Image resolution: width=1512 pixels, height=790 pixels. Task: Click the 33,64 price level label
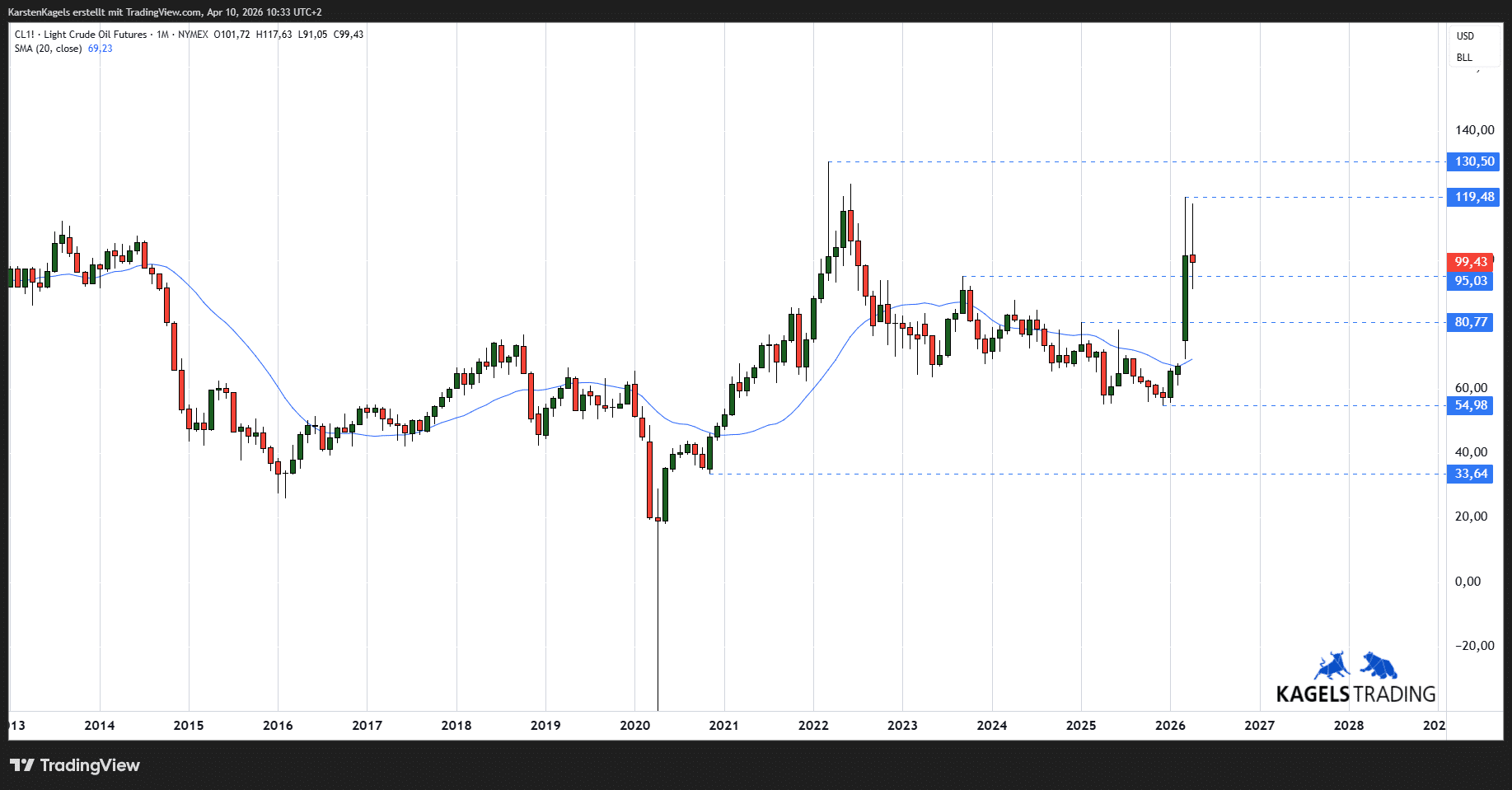[x=1471, y=474]
